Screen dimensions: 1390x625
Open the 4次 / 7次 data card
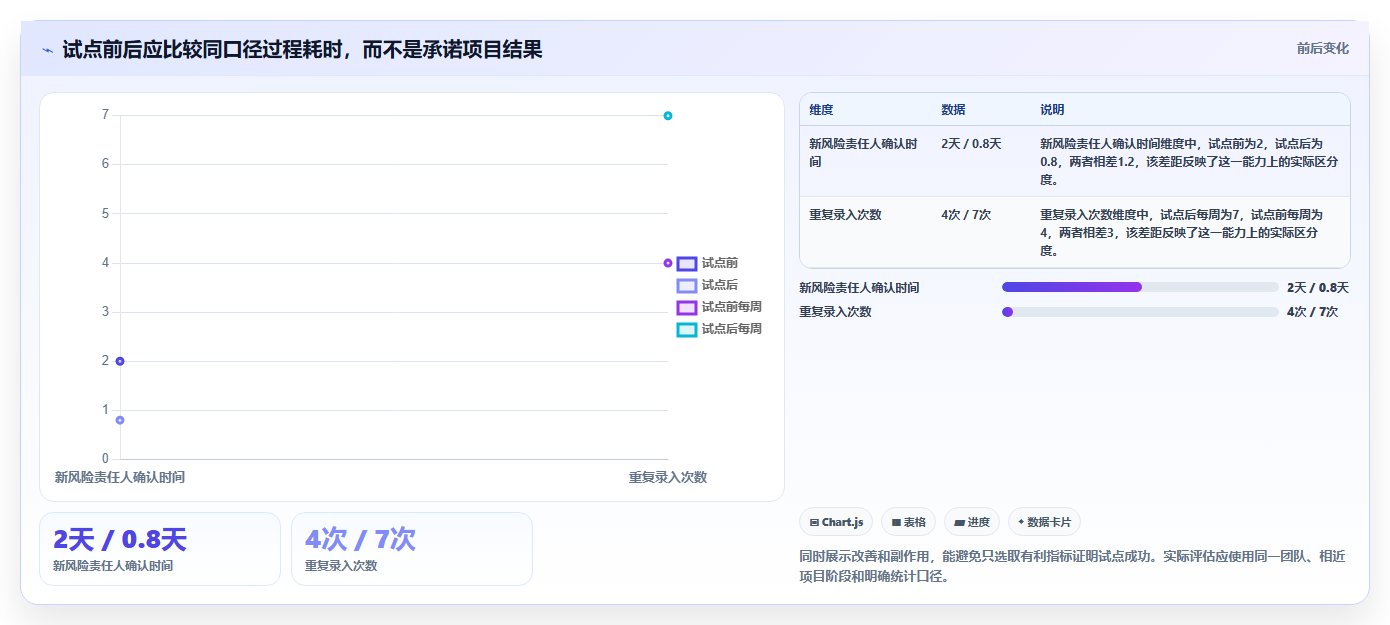pyautogui.click(x=412, y=549)
